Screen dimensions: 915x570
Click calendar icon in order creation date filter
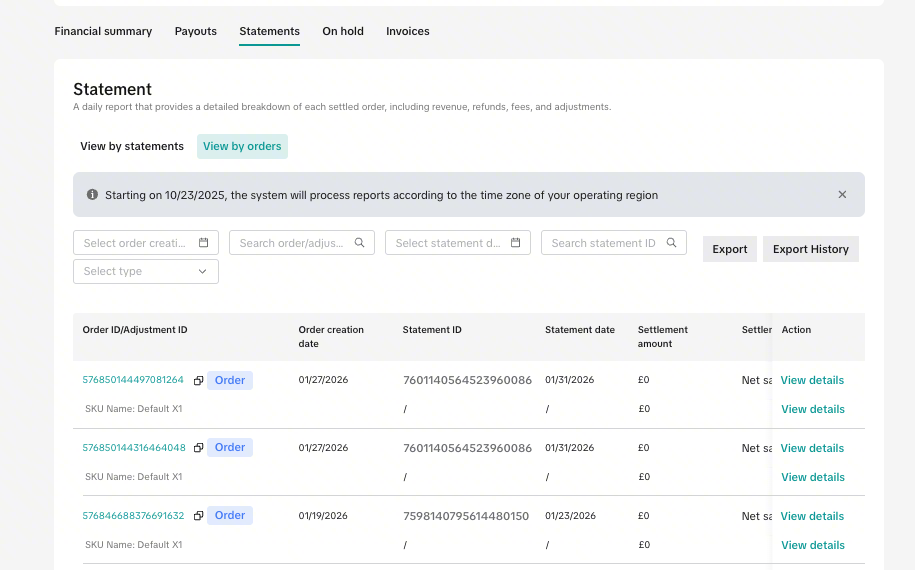point(204,243)
